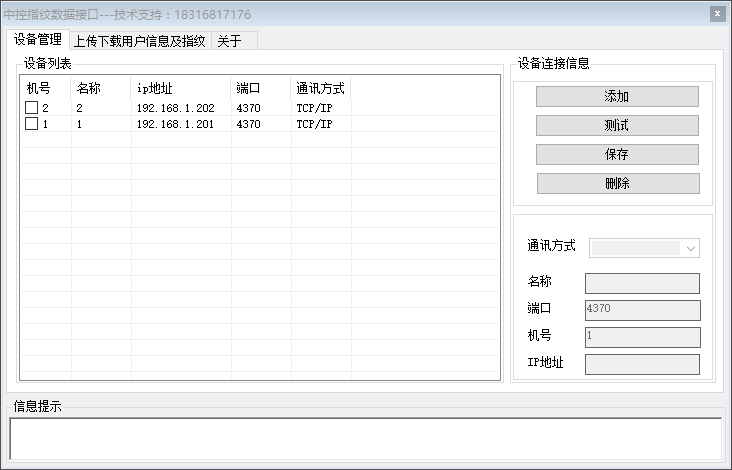Open the 上传下载用户信息及指纹 tab
The image size is (732, 470).
point(139,41)
